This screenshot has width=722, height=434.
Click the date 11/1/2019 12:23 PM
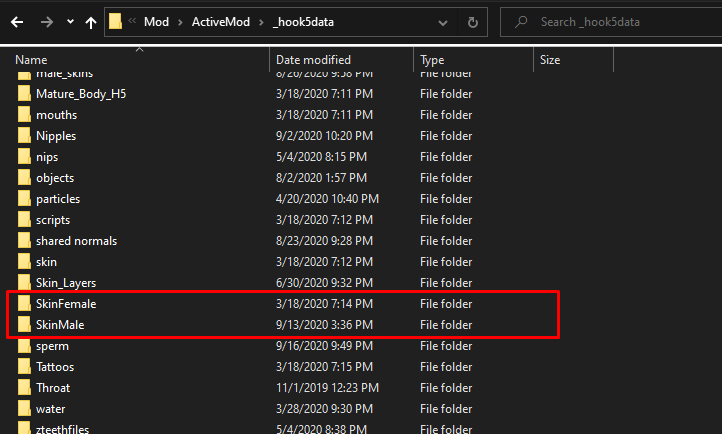pyautogui.click(x=327, y=388)
